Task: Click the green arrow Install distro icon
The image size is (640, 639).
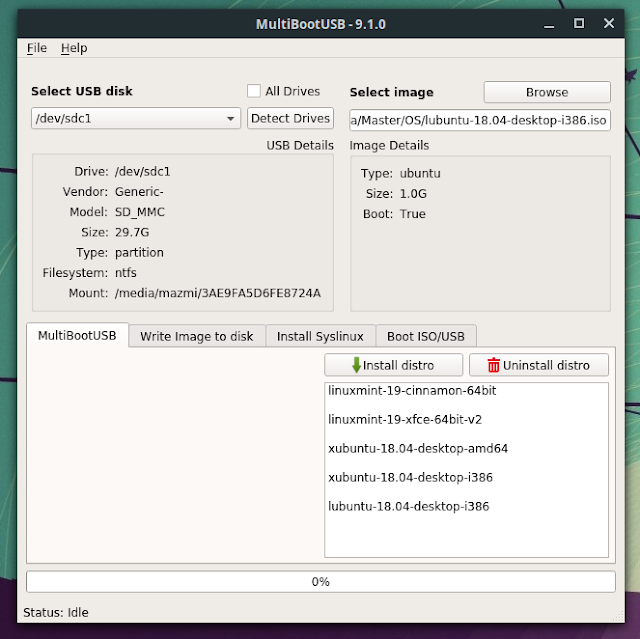Action: point(356,365)
